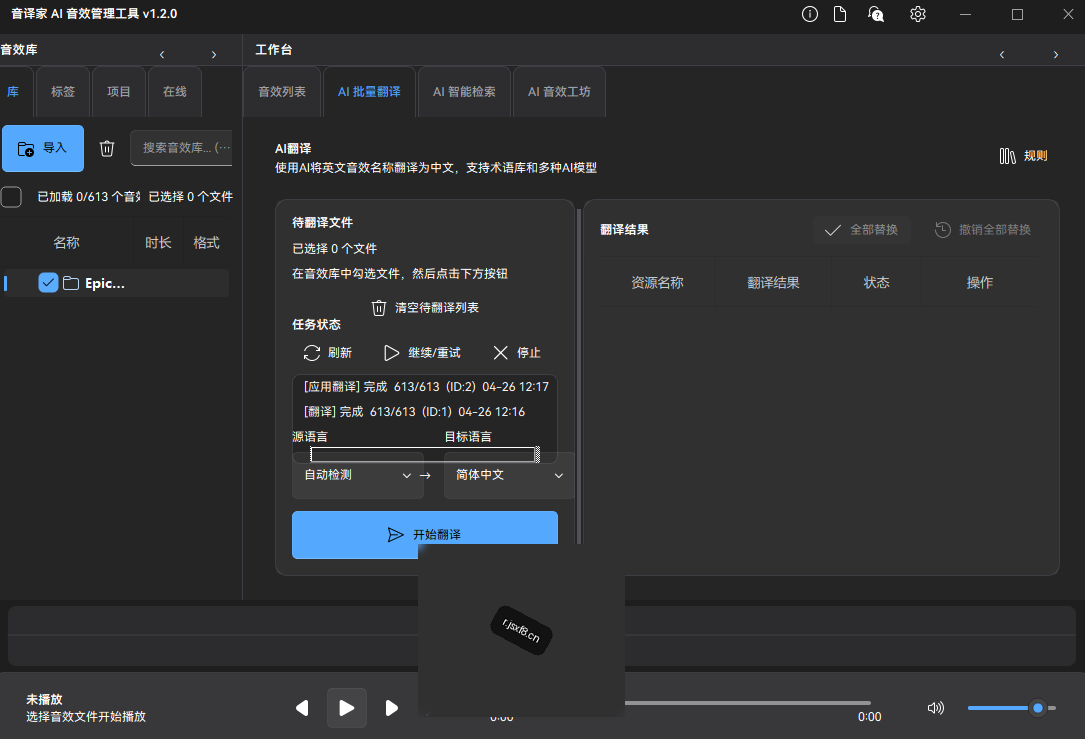This screenshot has width=1085, height=739.
Task: Click right chevron in 音效库 header
Action: [x=214, y=55]
